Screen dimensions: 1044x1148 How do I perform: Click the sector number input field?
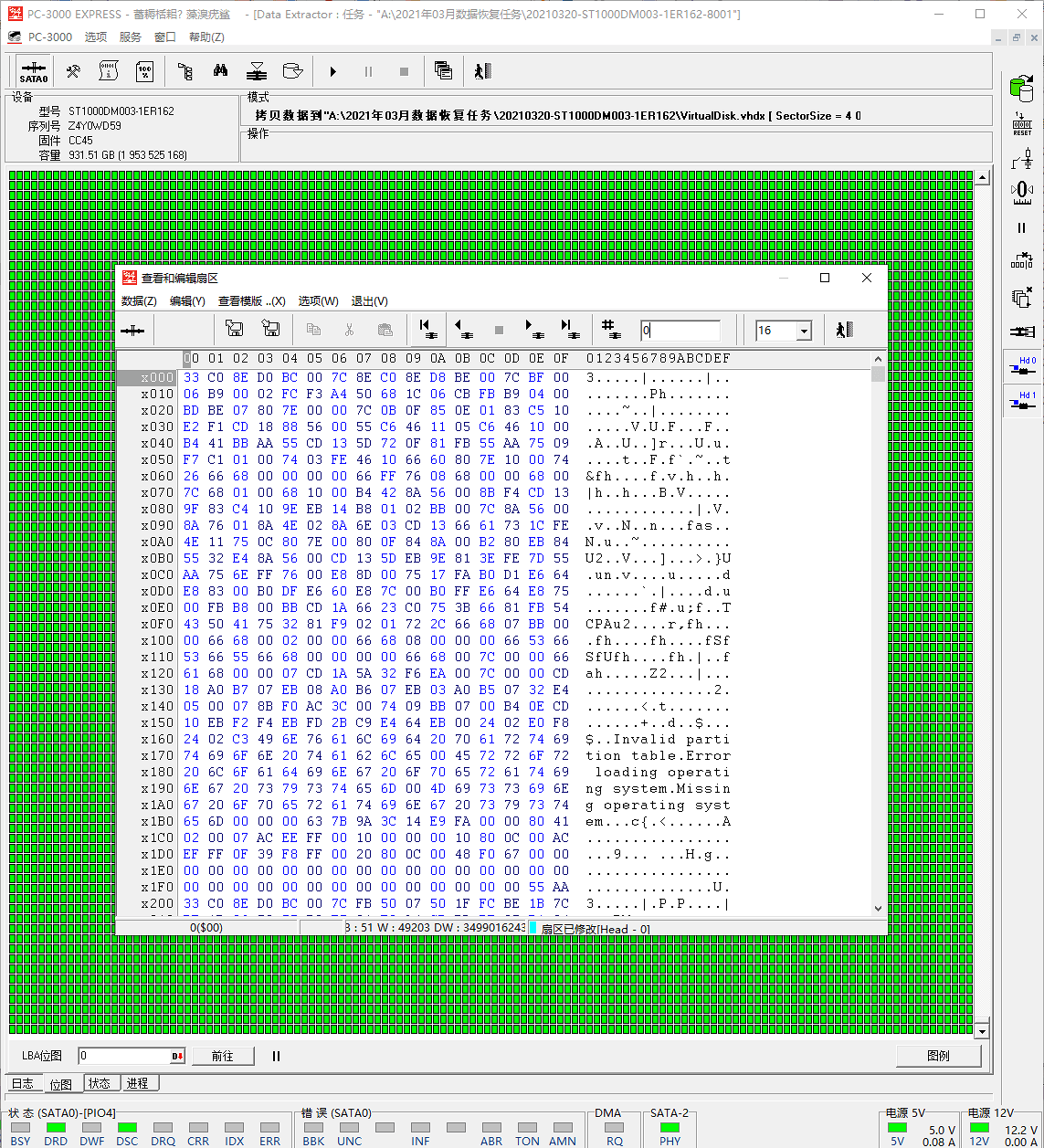pos(680,331)
